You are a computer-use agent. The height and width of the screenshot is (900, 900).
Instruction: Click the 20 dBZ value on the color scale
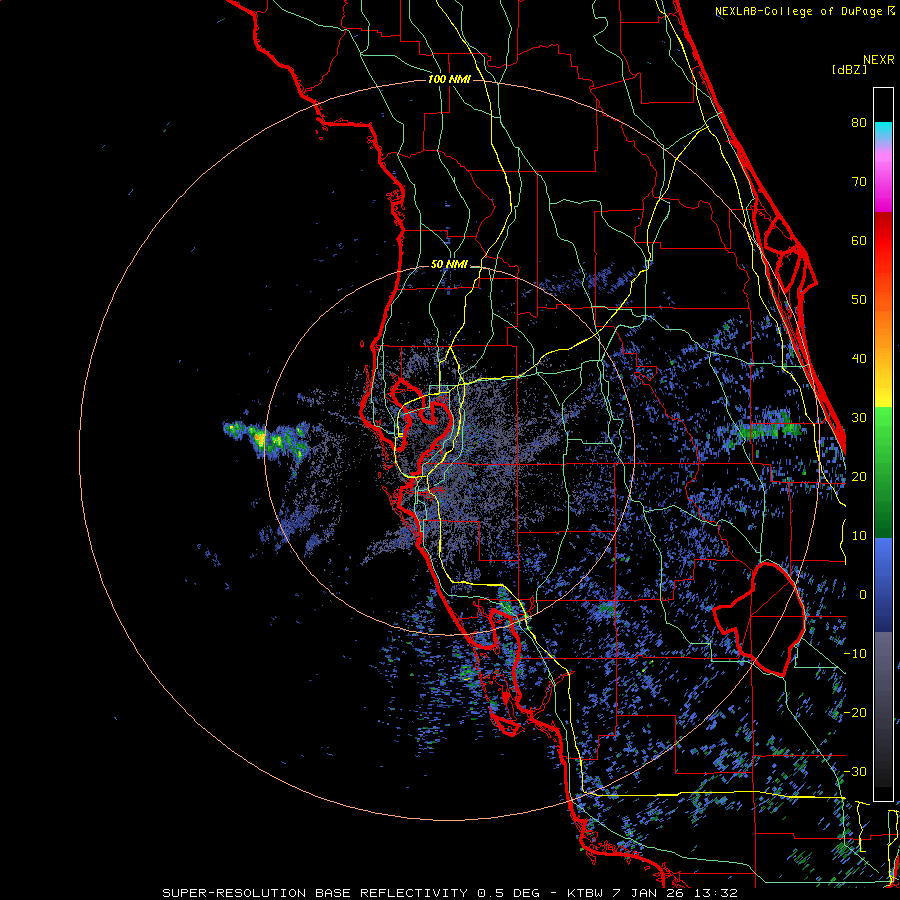[859, 476]
